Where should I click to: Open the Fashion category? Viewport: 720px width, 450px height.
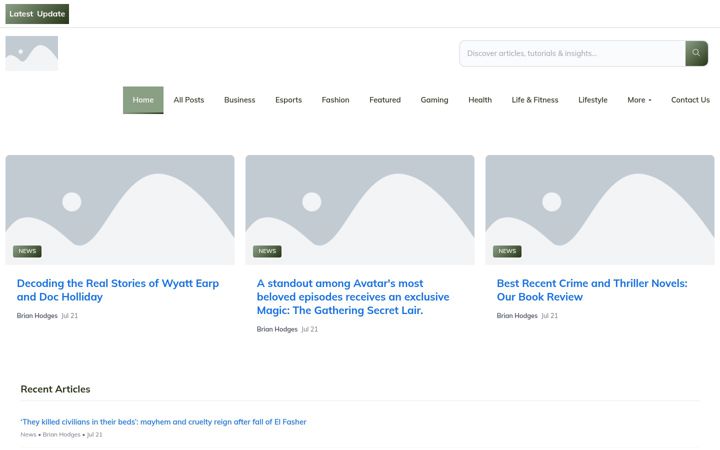pyautogui.click(x=335, y=100)
